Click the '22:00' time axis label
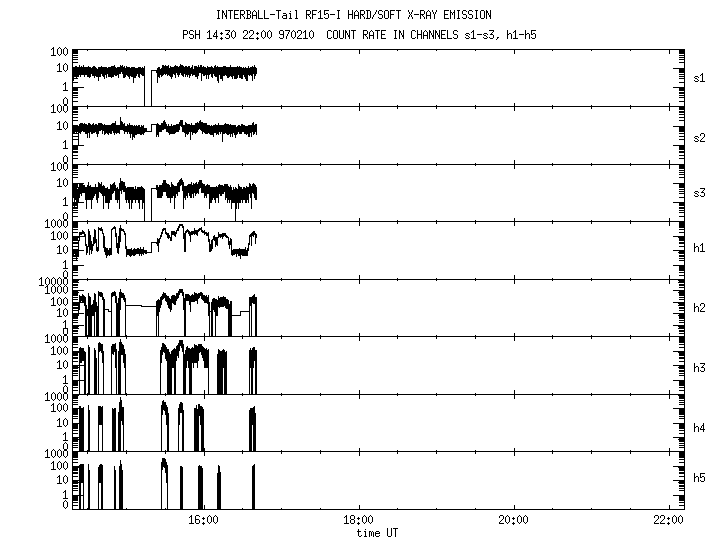 pos(669,520)
